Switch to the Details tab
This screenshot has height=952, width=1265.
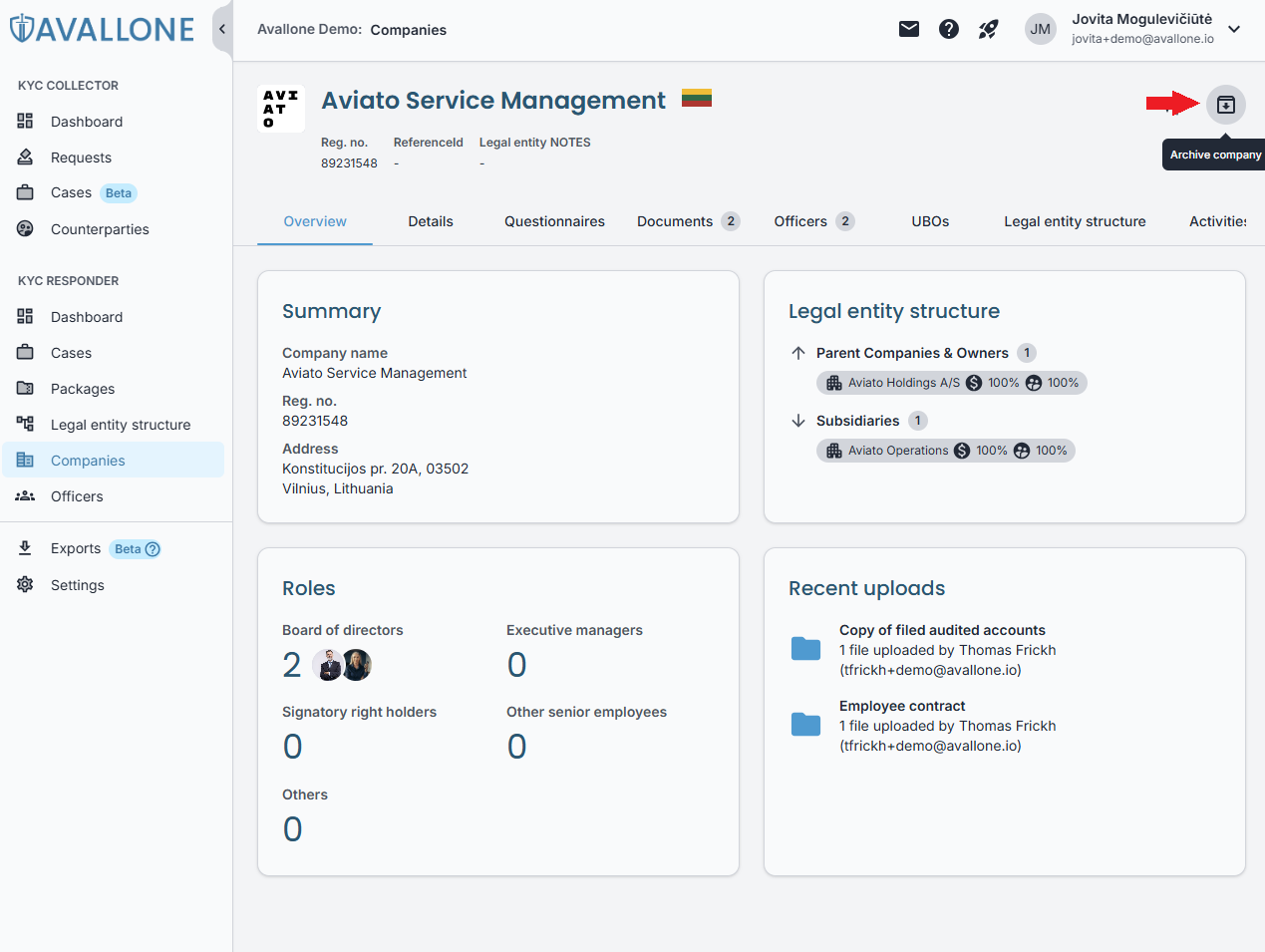[431, 221]
